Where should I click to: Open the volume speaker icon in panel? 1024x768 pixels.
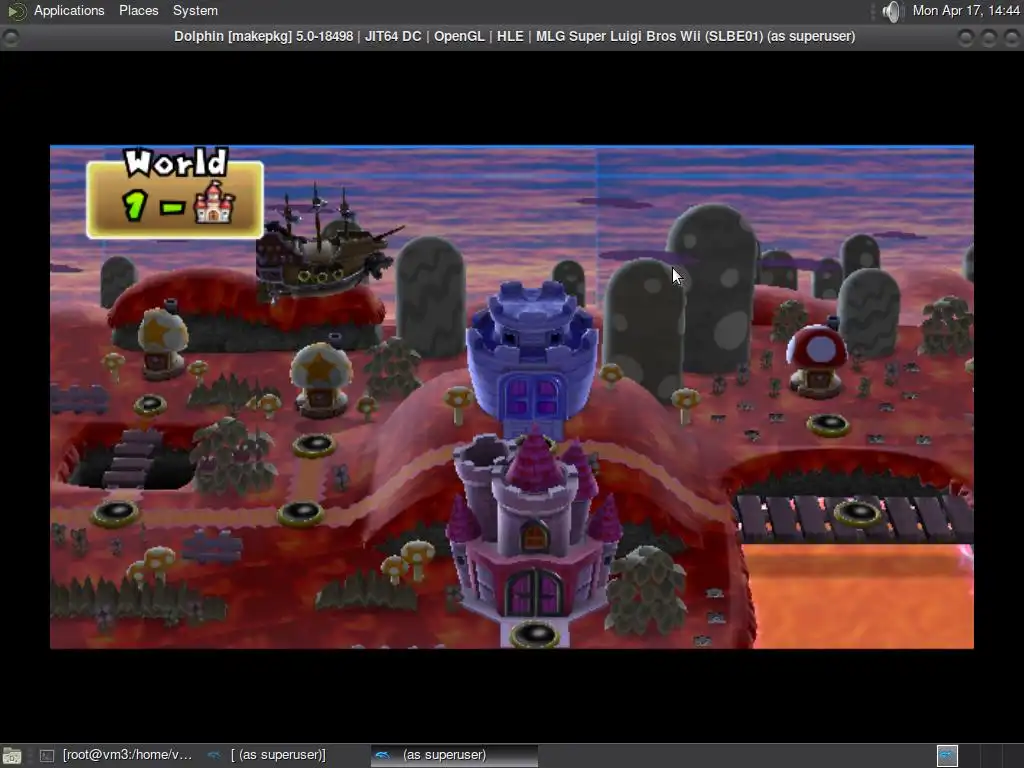(x=891, y=11)
